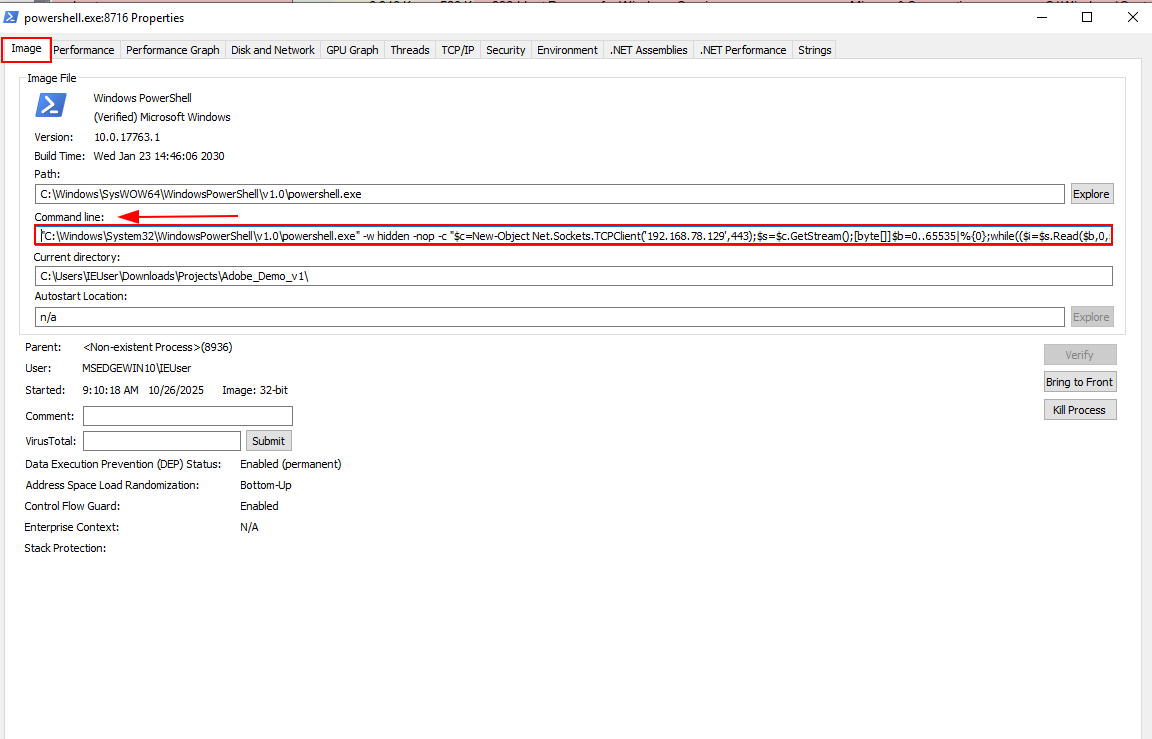This screenshot has height=739, width=1152.
Task: Submit the process to VirusTotal
Action: 268,441
